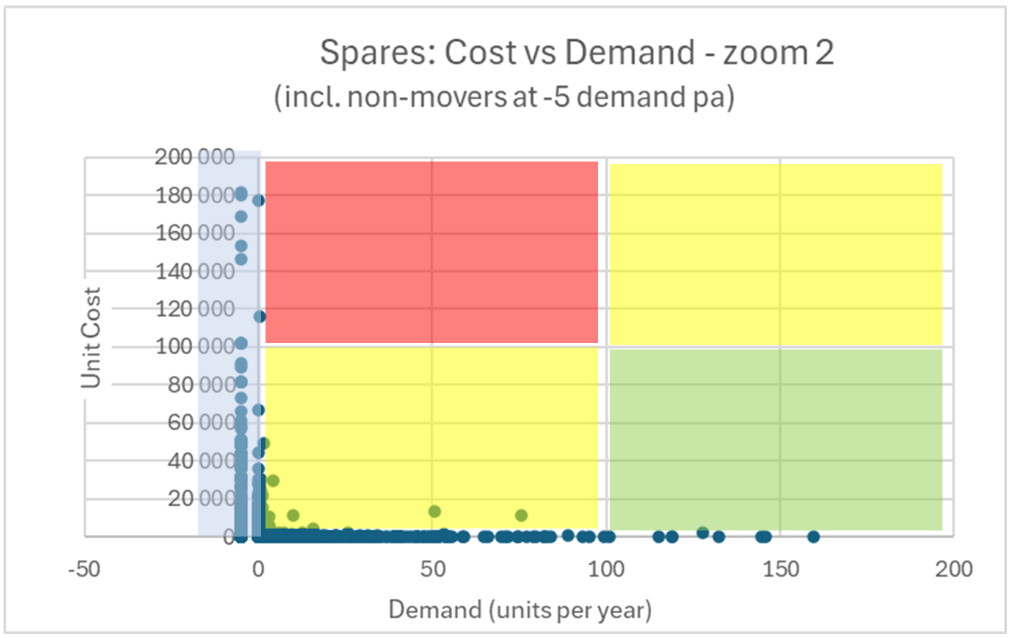Click the outlier point near 50 demand
Image resolution: width=1011 pixels, height=638 pixels.
433,511
